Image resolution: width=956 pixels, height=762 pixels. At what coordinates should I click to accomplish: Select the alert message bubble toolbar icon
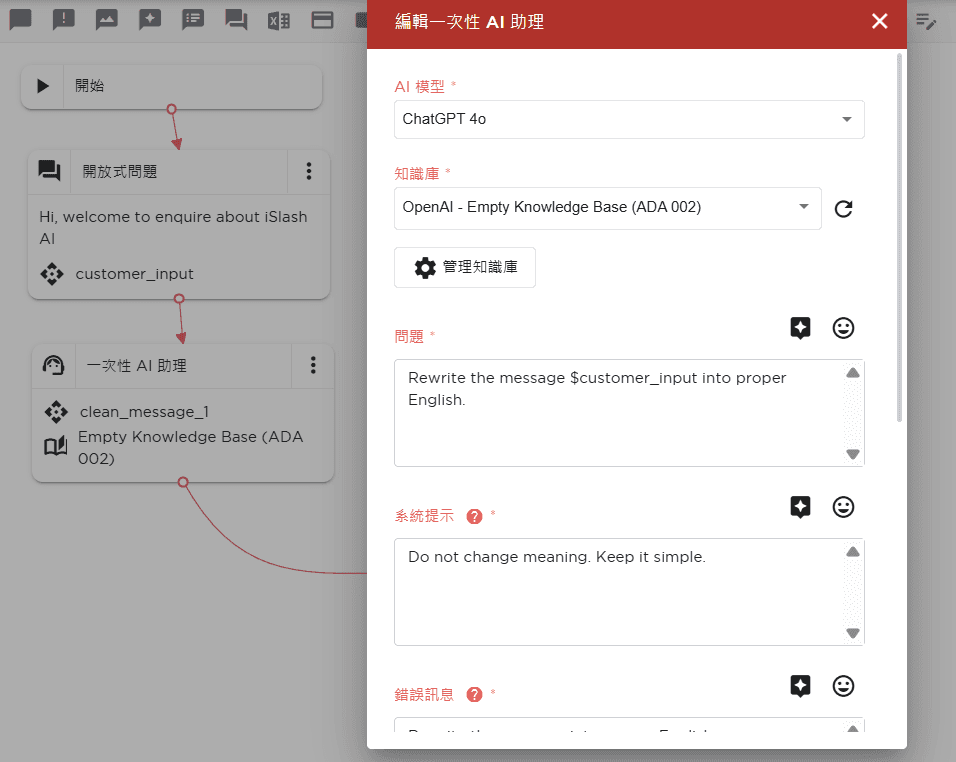[63, 20]
